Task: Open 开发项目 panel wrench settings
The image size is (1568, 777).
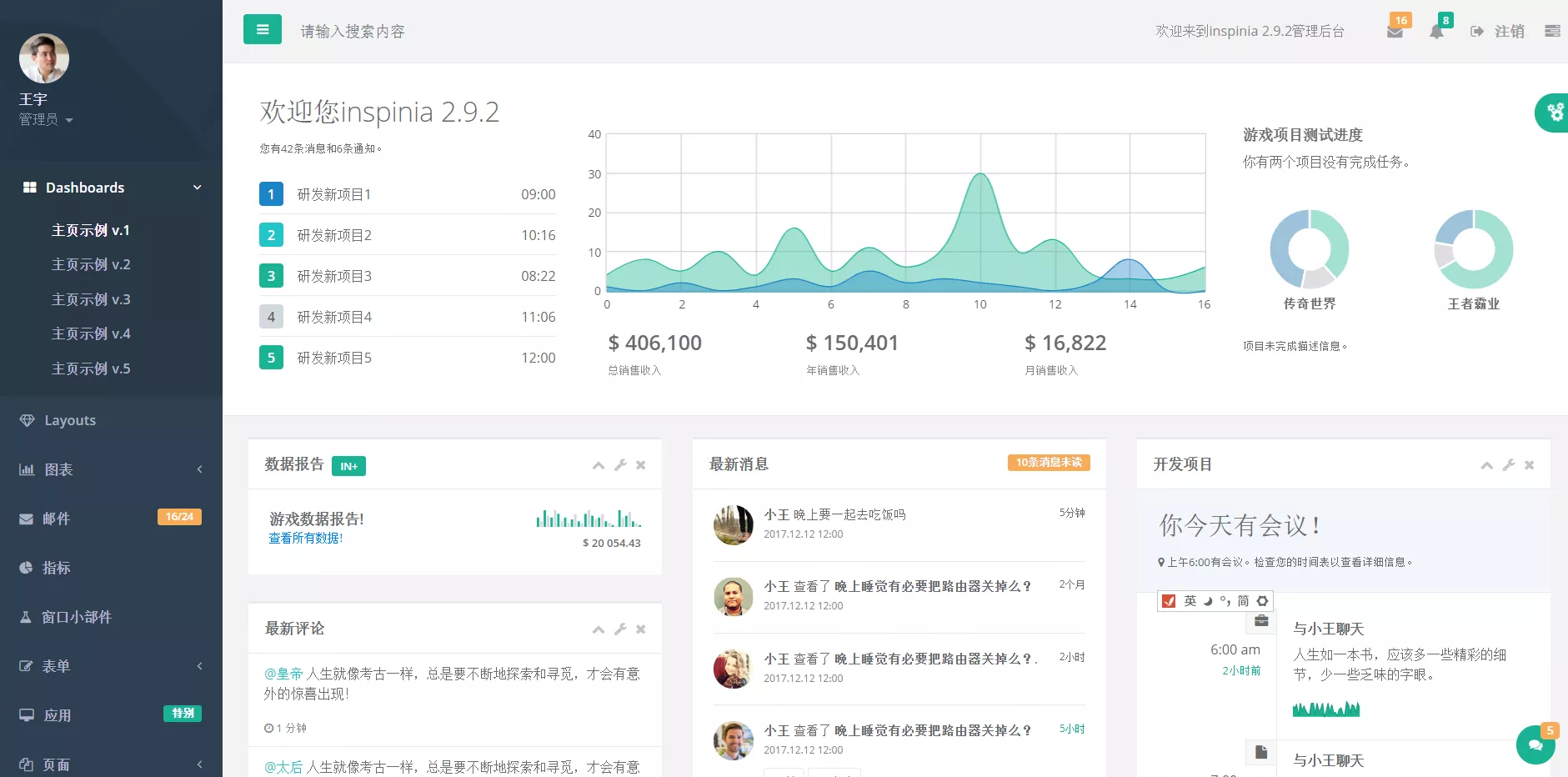Action: (1509, 465)
